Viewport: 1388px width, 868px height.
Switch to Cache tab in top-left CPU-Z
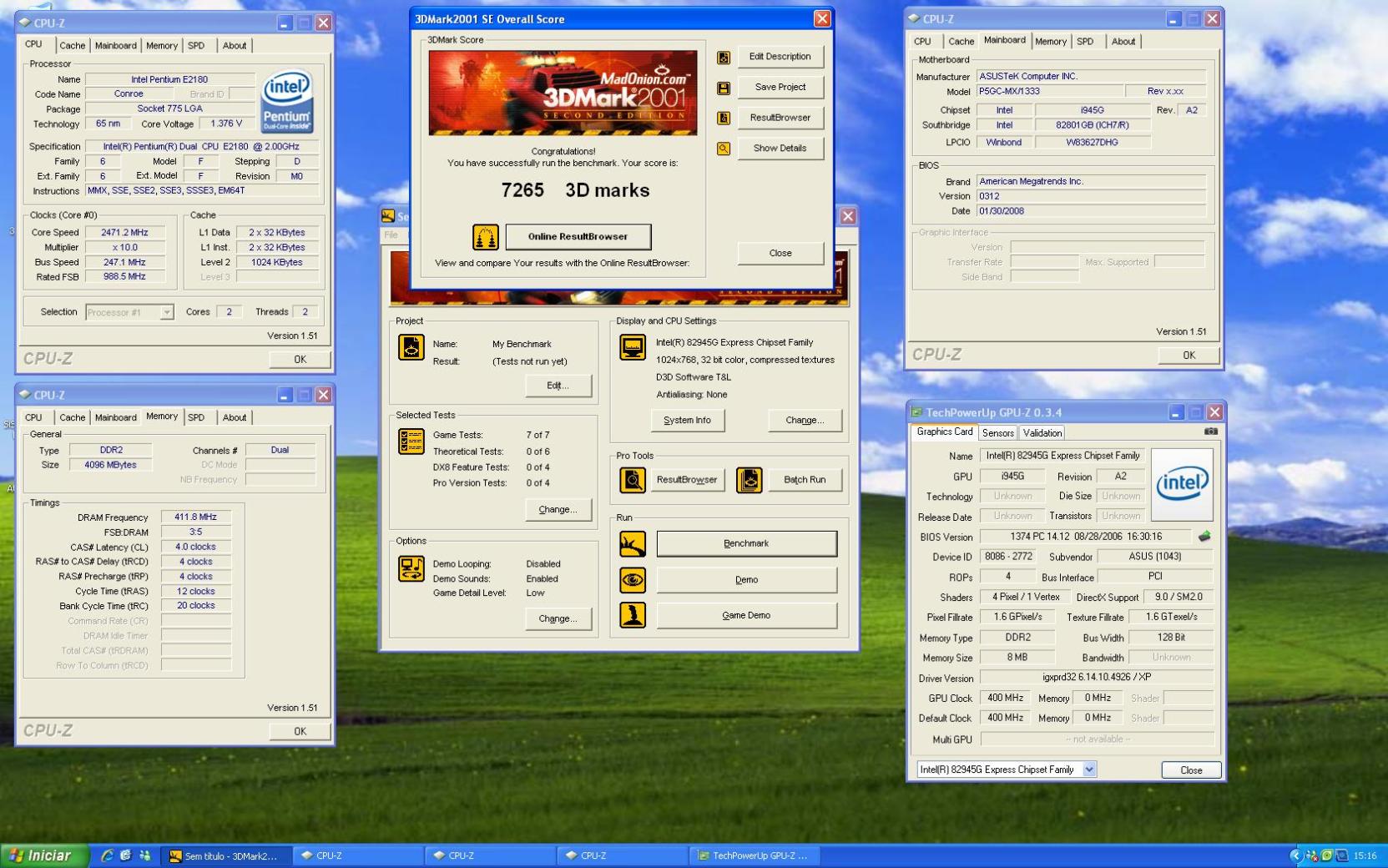[x=72, y=46]
